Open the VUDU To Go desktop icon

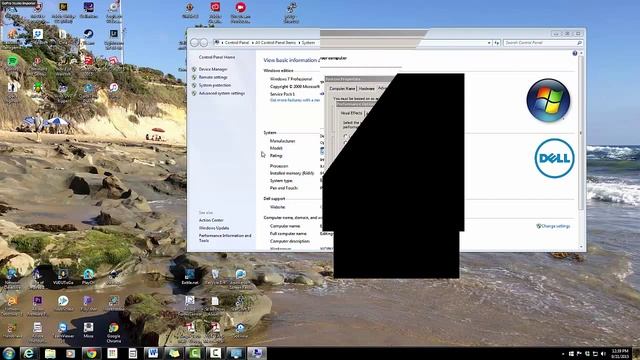pyautogui.click(x=63, y=277)
